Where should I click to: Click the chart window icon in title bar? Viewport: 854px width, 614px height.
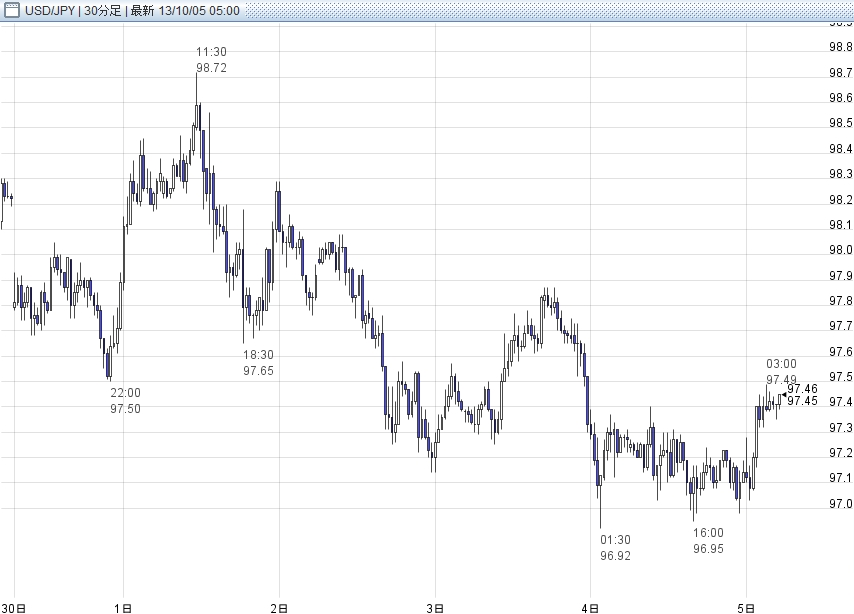click(x=11, y=10)
